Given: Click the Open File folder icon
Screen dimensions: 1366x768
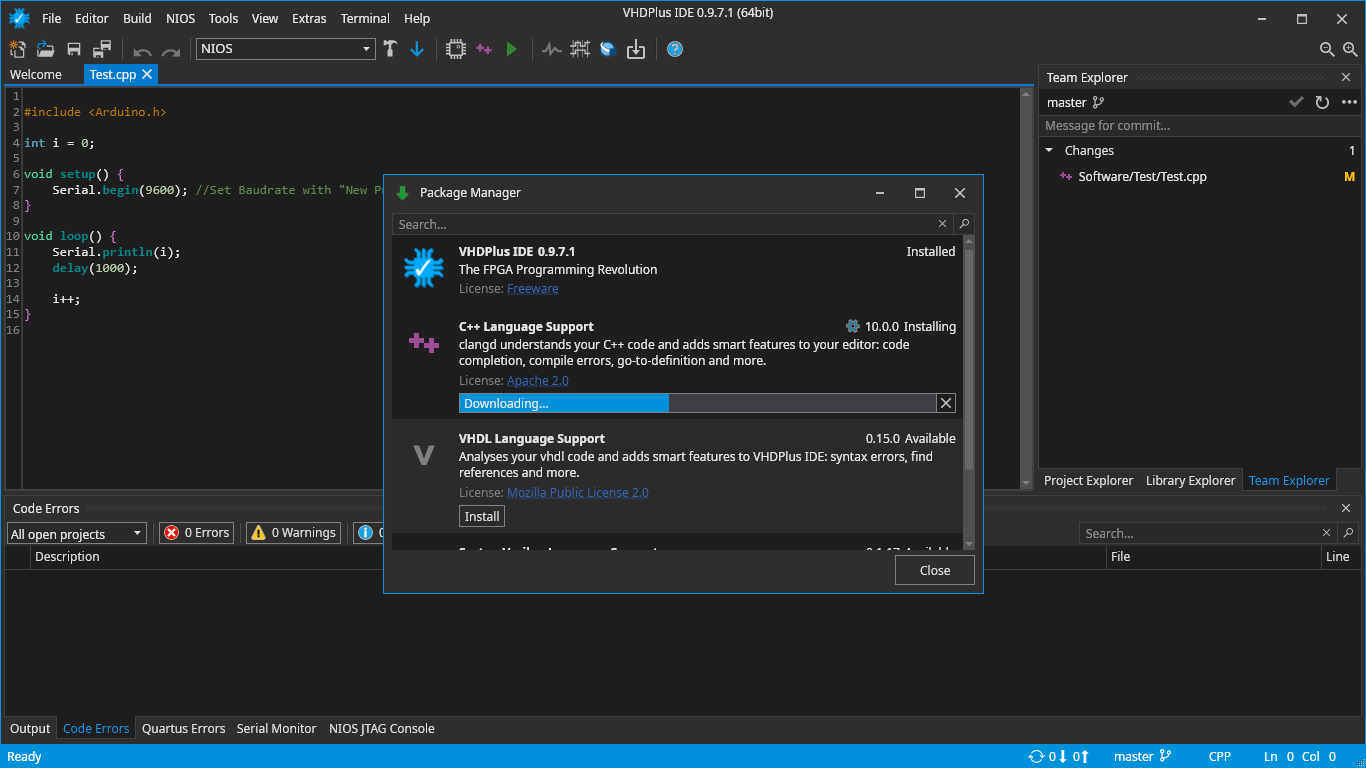Looking at the screenshot, I should pyautogui.click(x=45, y=48).
